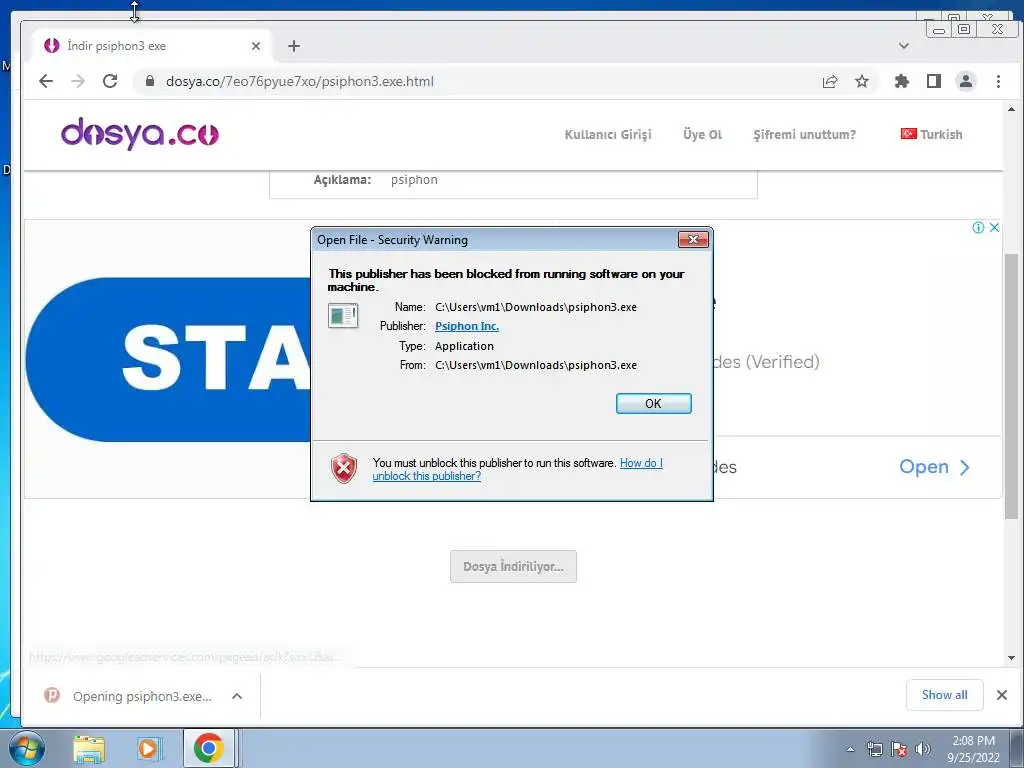1024x768 pixels.
Task: Click Chrome icon in taskbar
Action: tap(208, 748)
